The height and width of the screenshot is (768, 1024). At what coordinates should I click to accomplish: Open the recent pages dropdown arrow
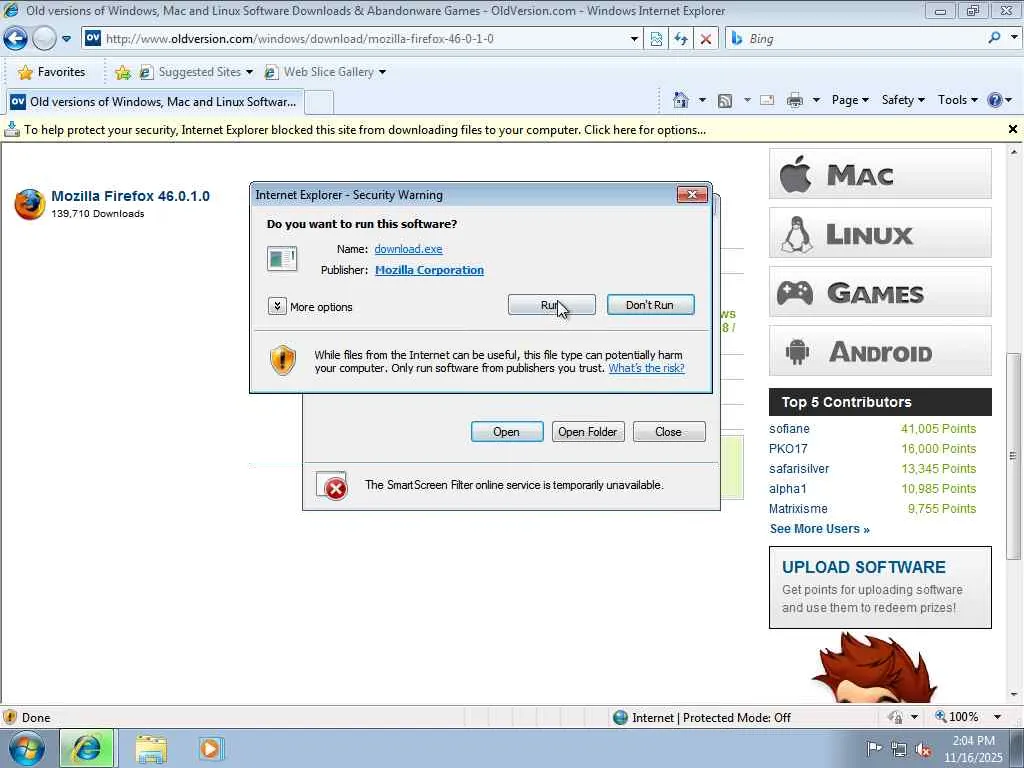pos(67,39)
